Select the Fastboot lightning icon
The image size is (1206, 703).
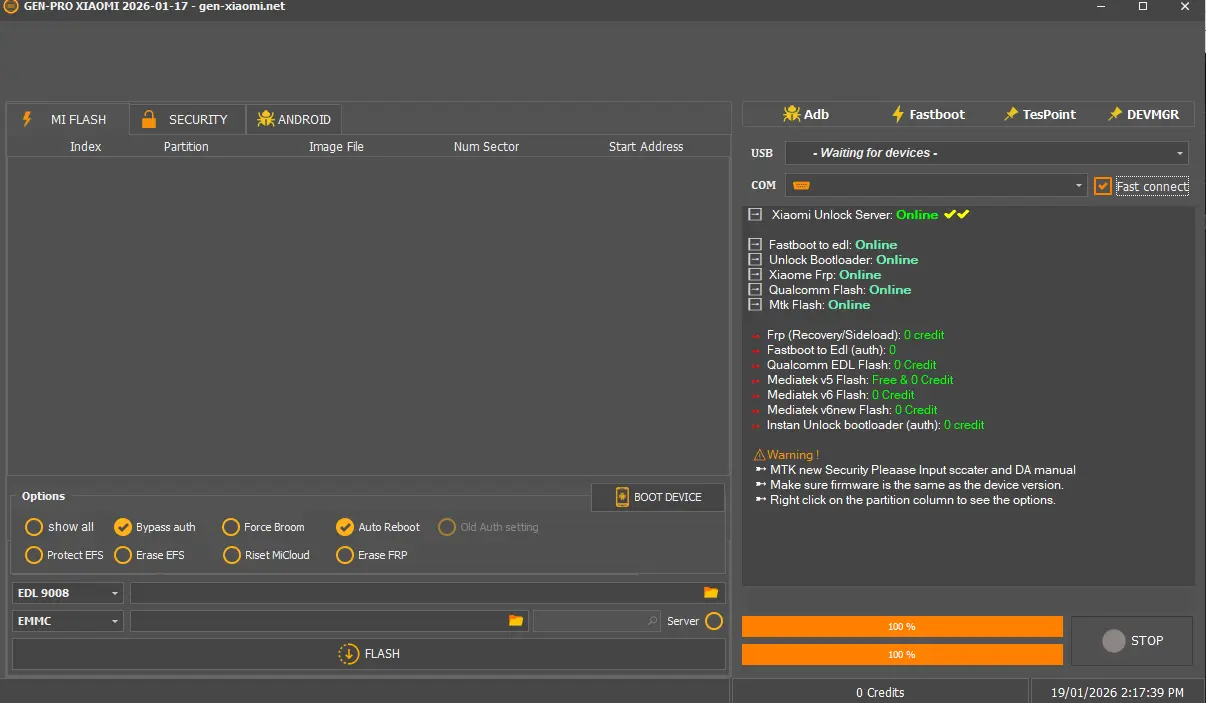pyautogui.click(x=898, y=114)
